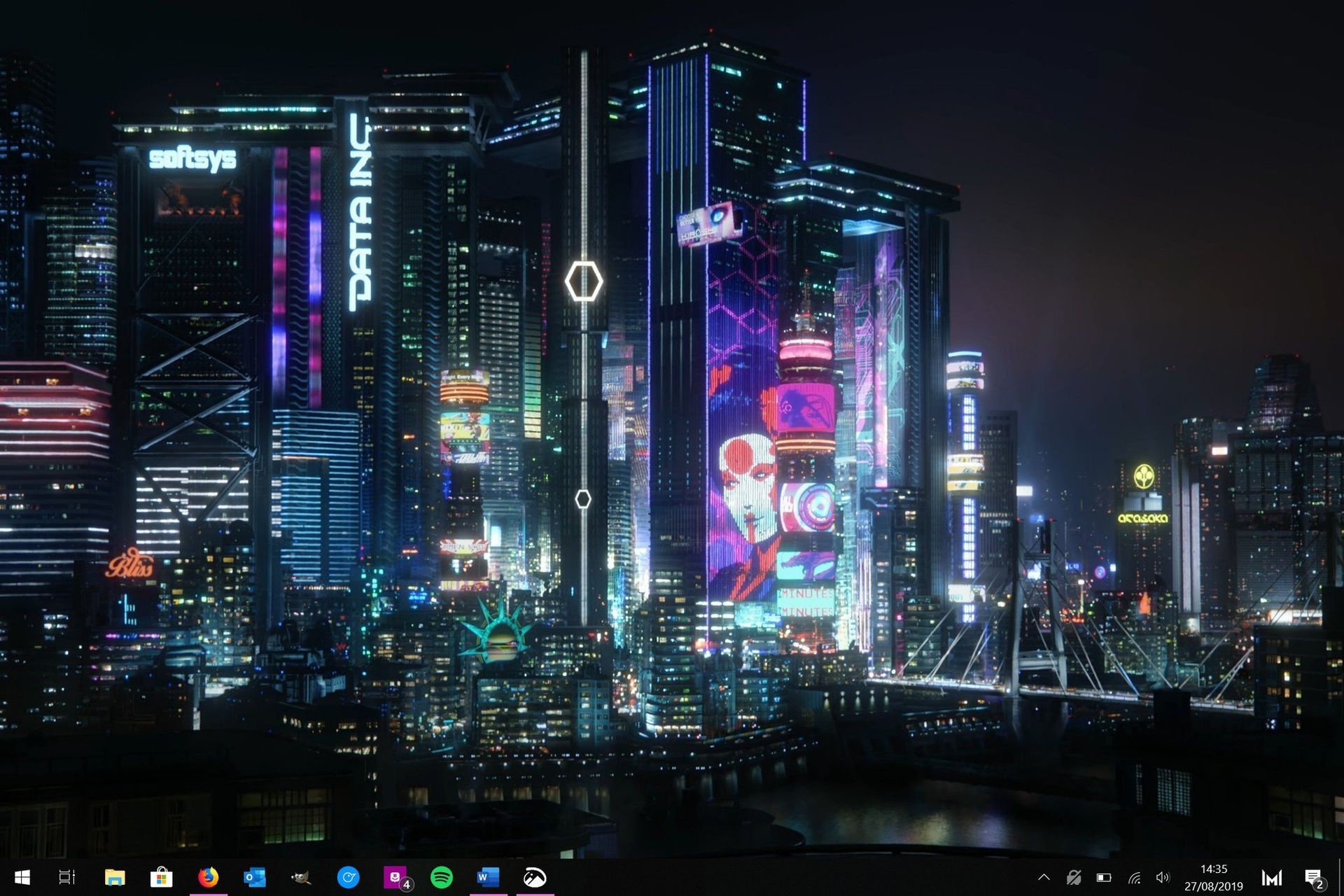
Task: Launch Spotify from the taskbar
Action: coord(442,876)
